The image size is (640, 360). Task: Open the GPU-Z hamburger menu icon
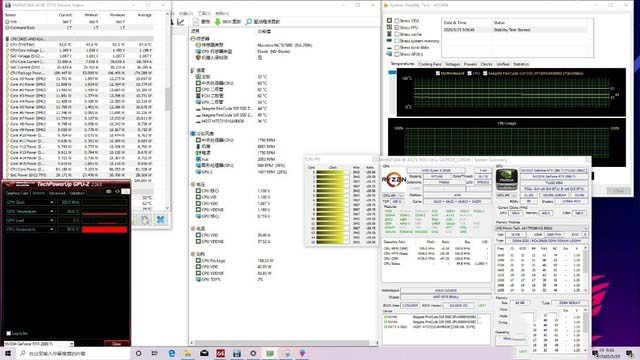point(126,191)
